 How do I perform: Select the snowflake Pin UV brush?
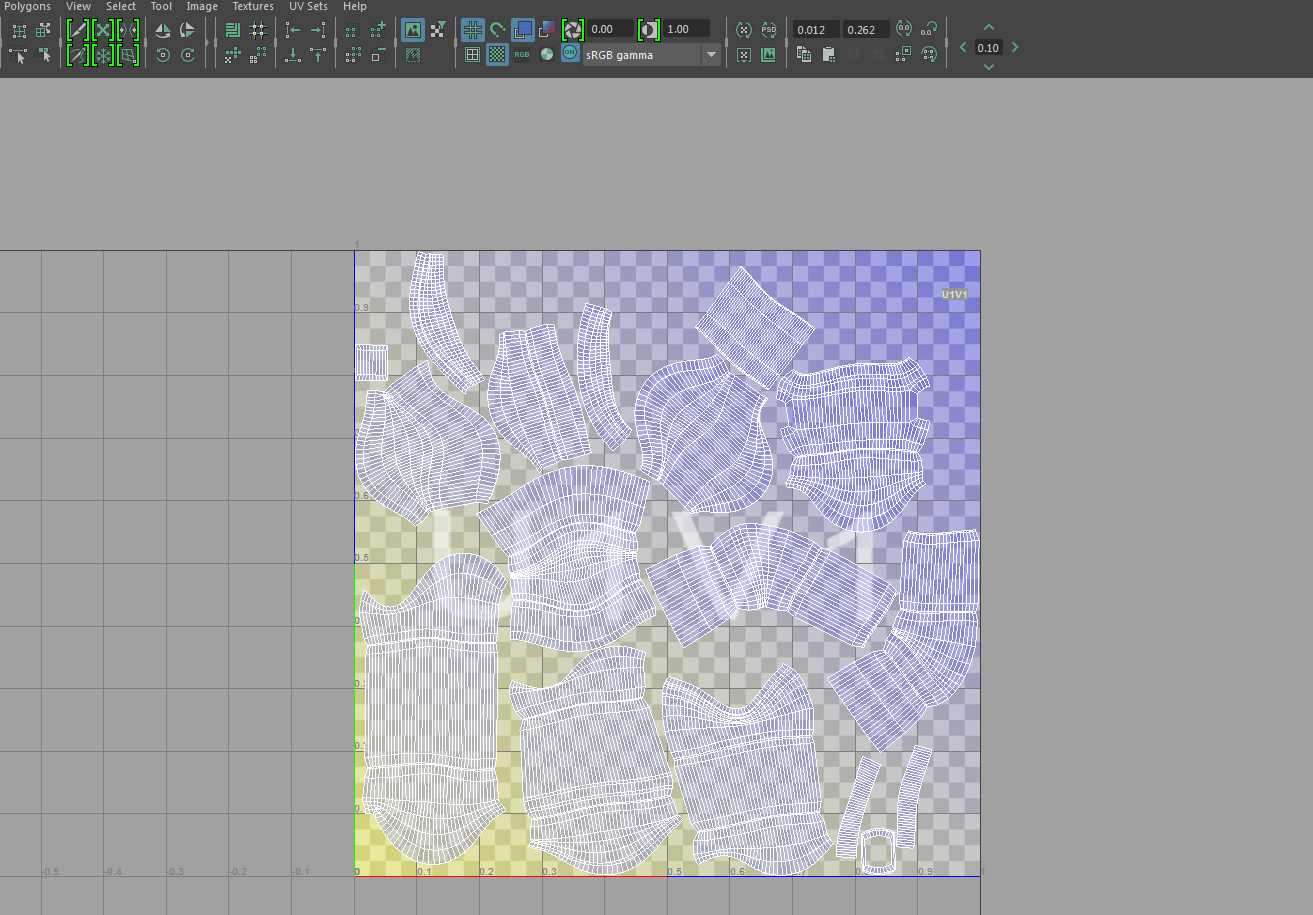pyautogui.click(x=103, y=55)
